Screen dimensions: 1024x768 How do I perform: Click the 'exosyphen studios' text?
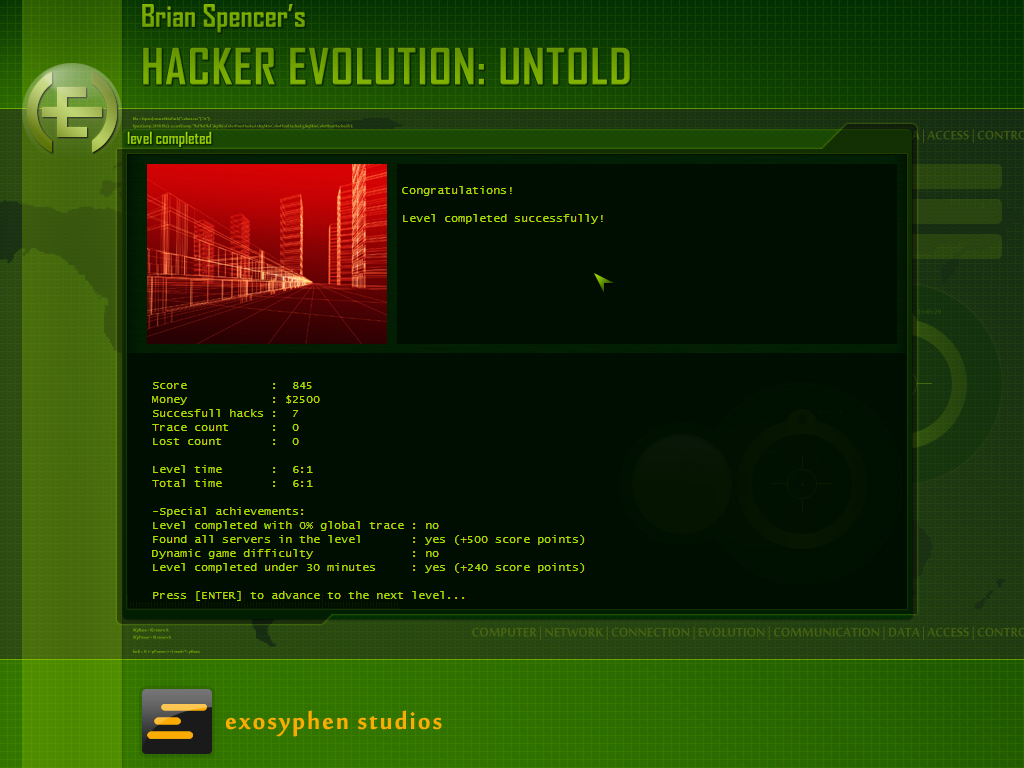pos(334,721)
